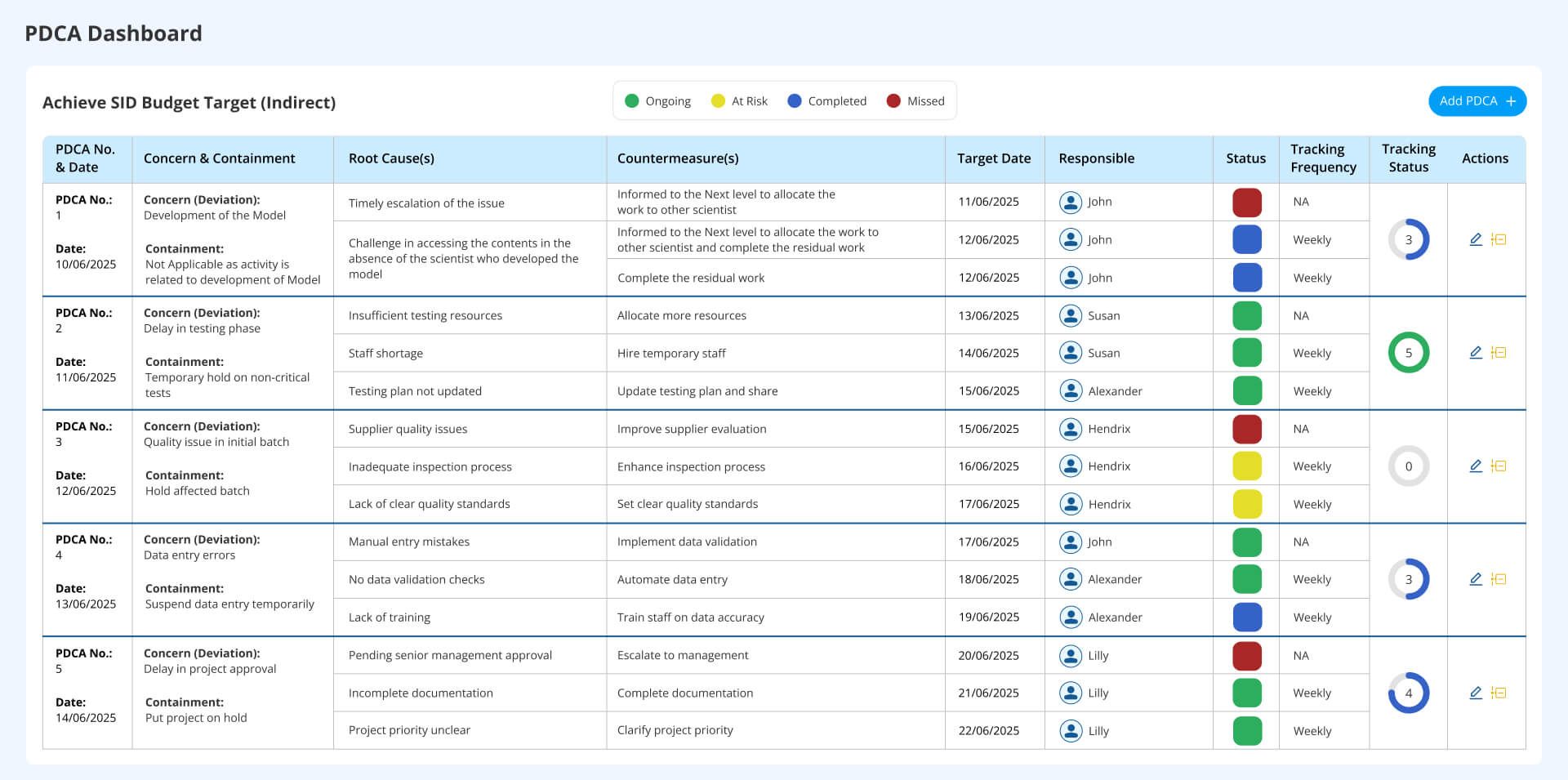Click the red status badge for 'Supplier quality issues'

tap(1246, 429)
